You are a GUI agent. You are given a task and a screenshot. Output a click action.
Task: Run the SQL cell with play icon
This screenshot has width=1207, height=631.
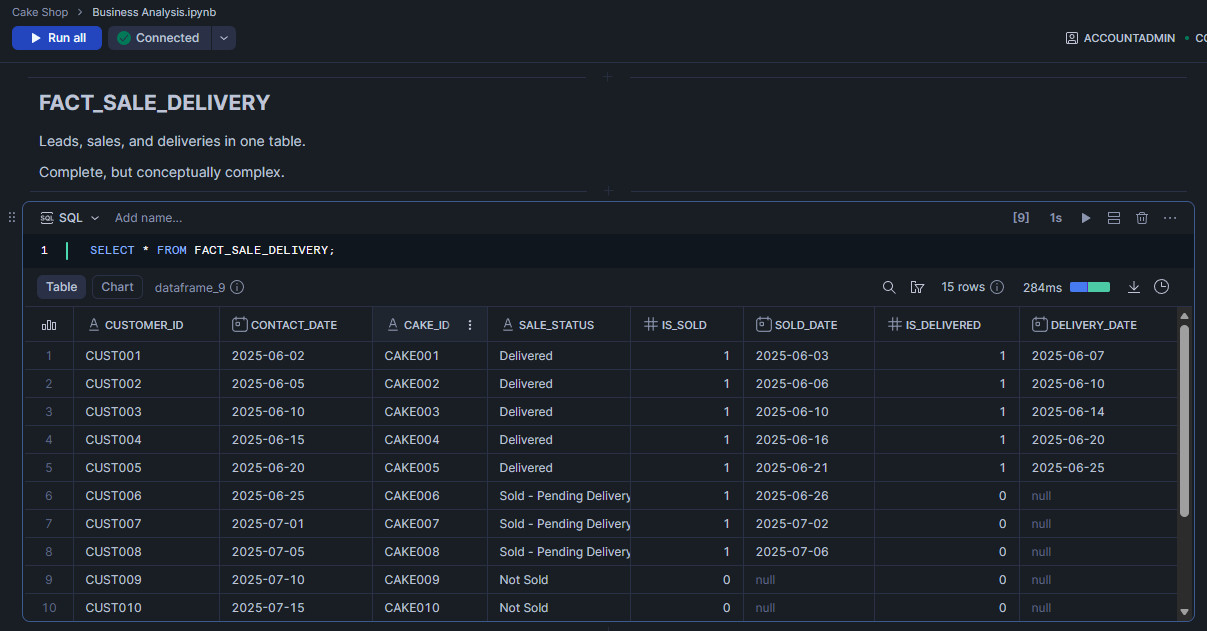click(1085, 218)
